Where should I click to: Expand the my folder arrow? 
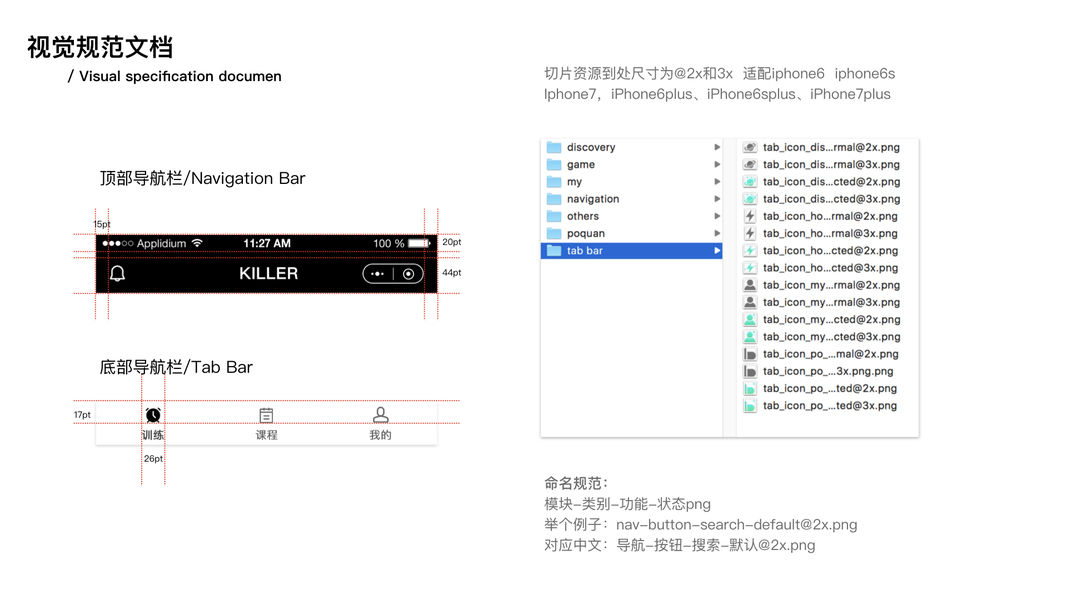pyautogui.click(x=717, y=182)
